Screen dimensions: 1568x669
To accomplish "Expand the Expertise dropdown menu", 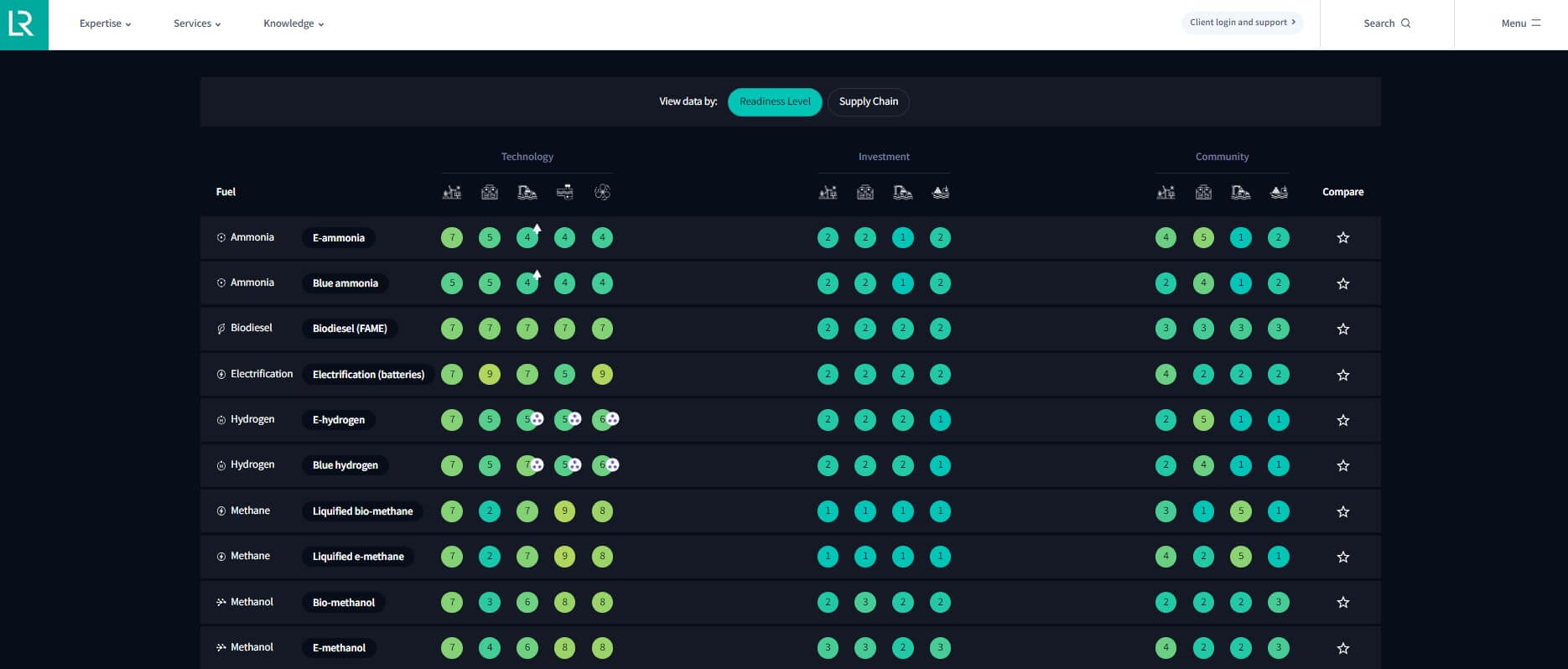I will click(x=105, y=23).
